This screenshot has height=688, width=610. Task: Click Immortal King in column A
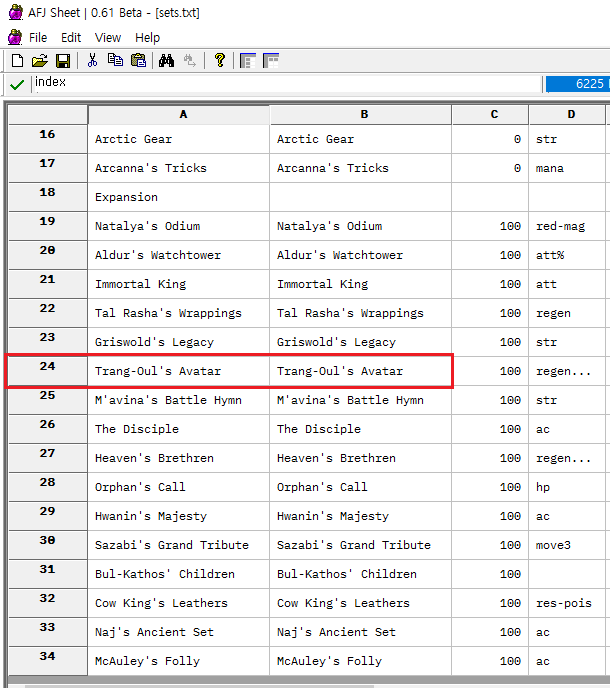tap(179, 284)
